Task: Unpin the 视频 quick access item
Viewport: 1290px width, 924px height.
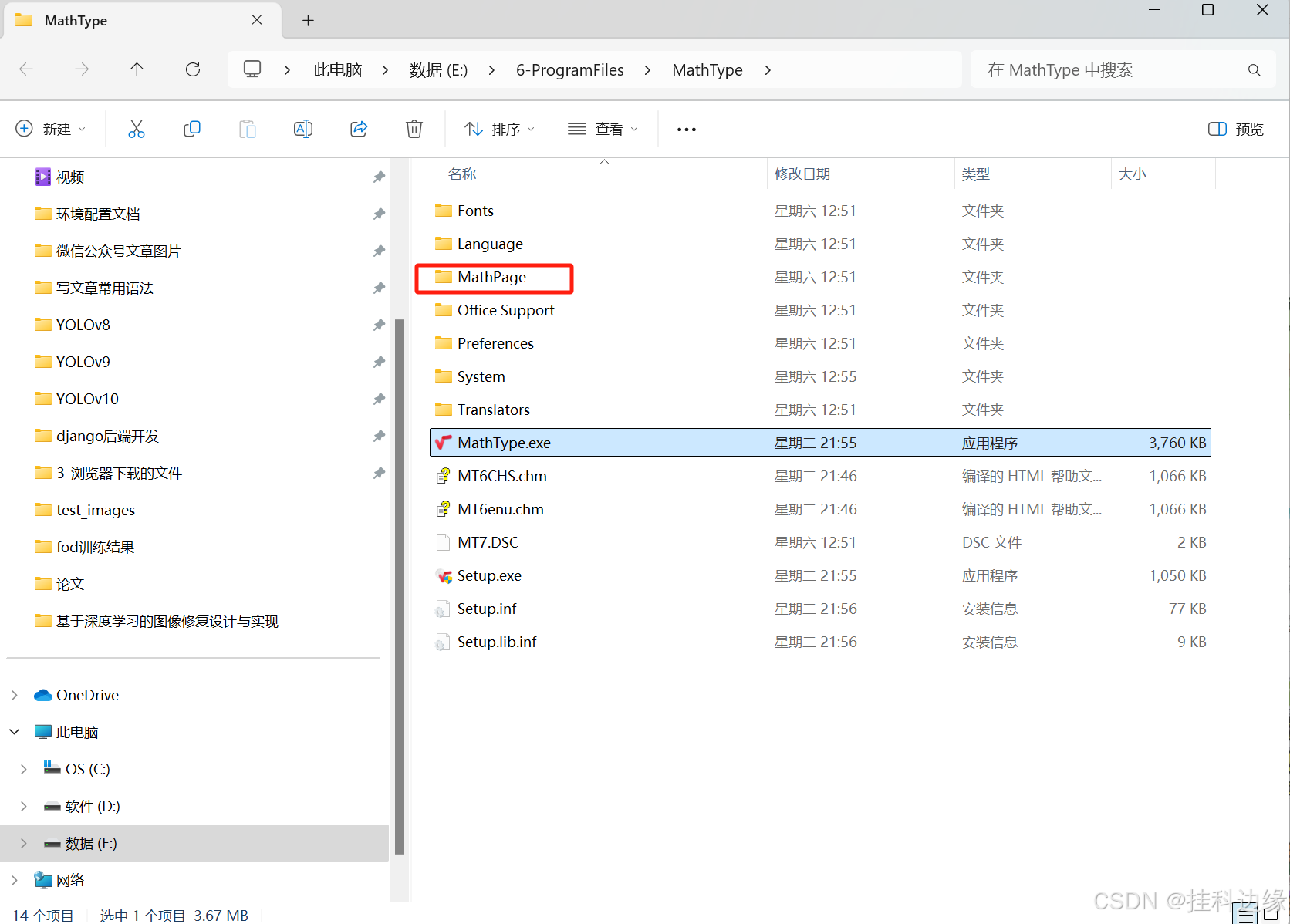Action: [379, 177]
